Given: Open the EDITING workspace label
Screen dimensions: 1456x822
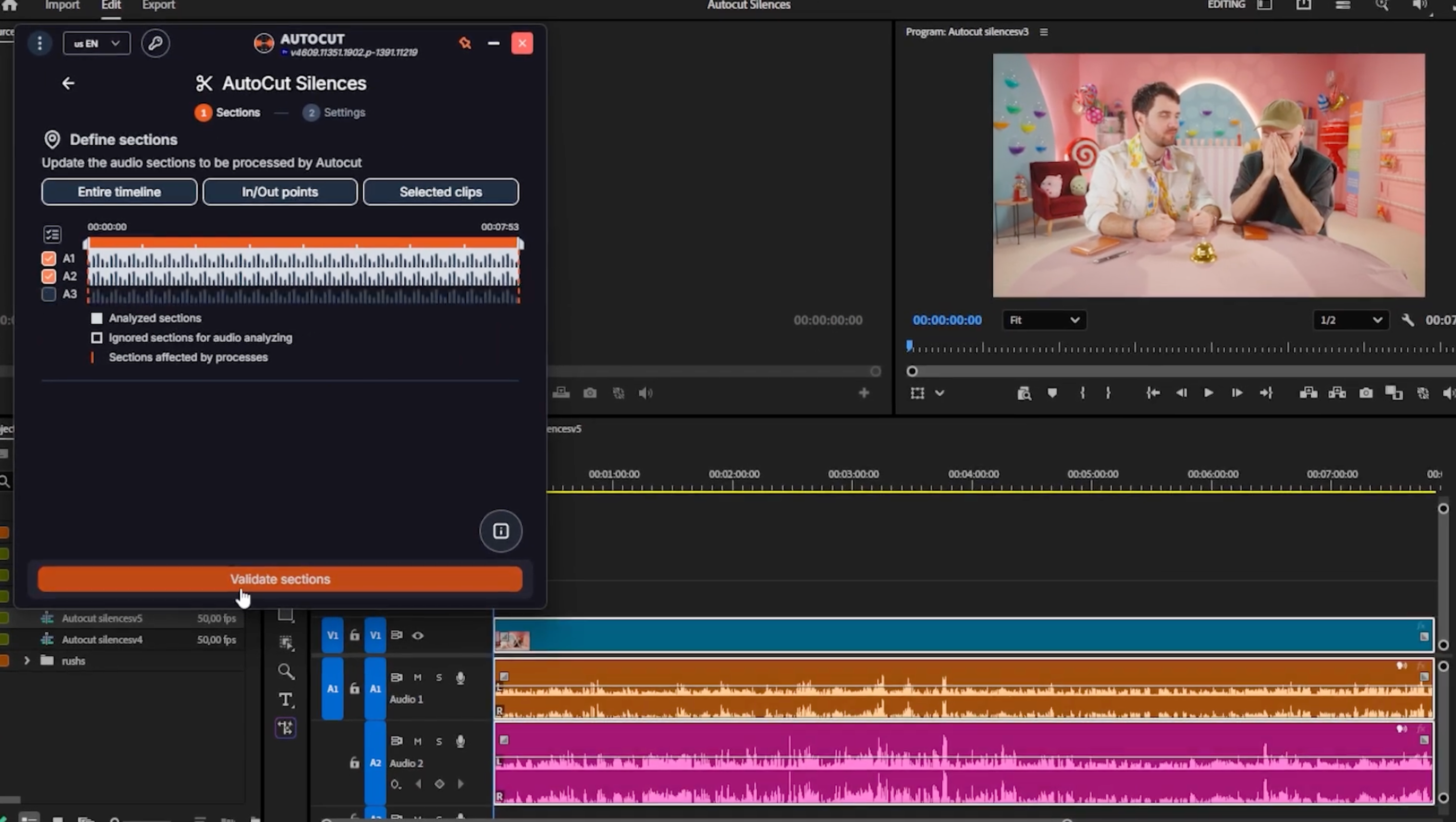Looking at the screenshot, I should coord(1226,4).
